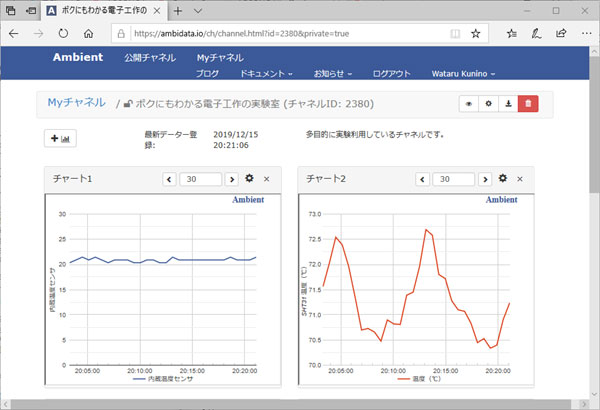Click the チャート2 data count field
This screenshot has width=600, height=410.
click(454, 179)
